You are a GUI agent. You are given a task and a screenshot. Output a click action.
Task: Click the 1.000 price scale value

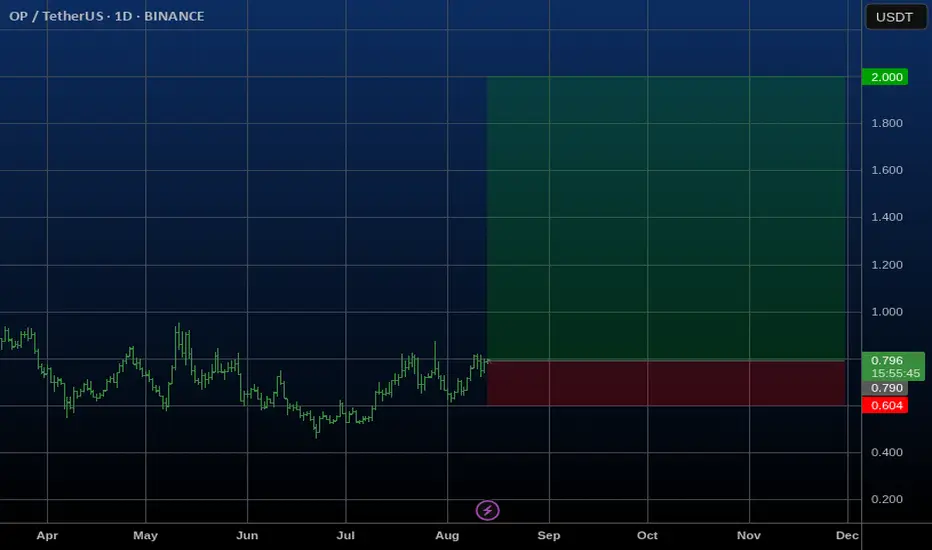pos(887,312)
